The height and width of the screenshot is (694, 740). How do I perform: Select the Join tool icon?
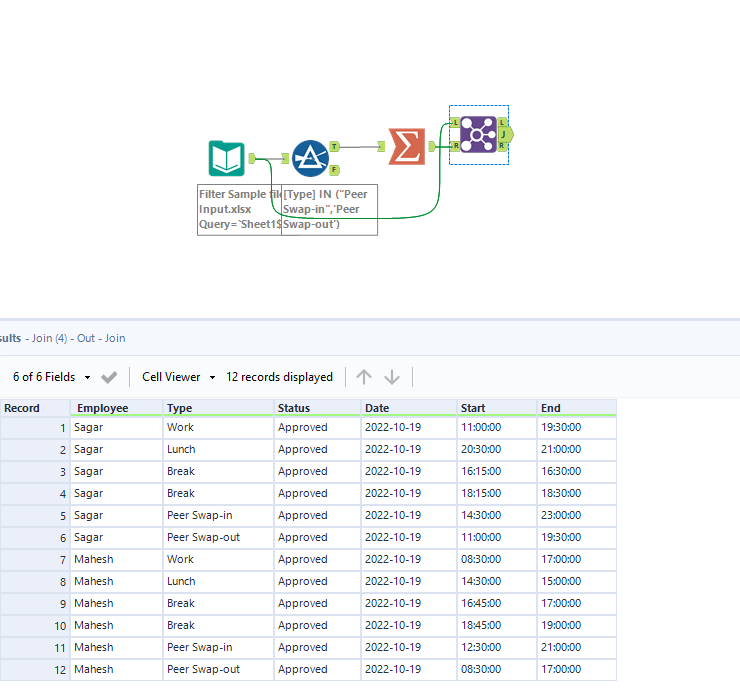pos(479,134)
